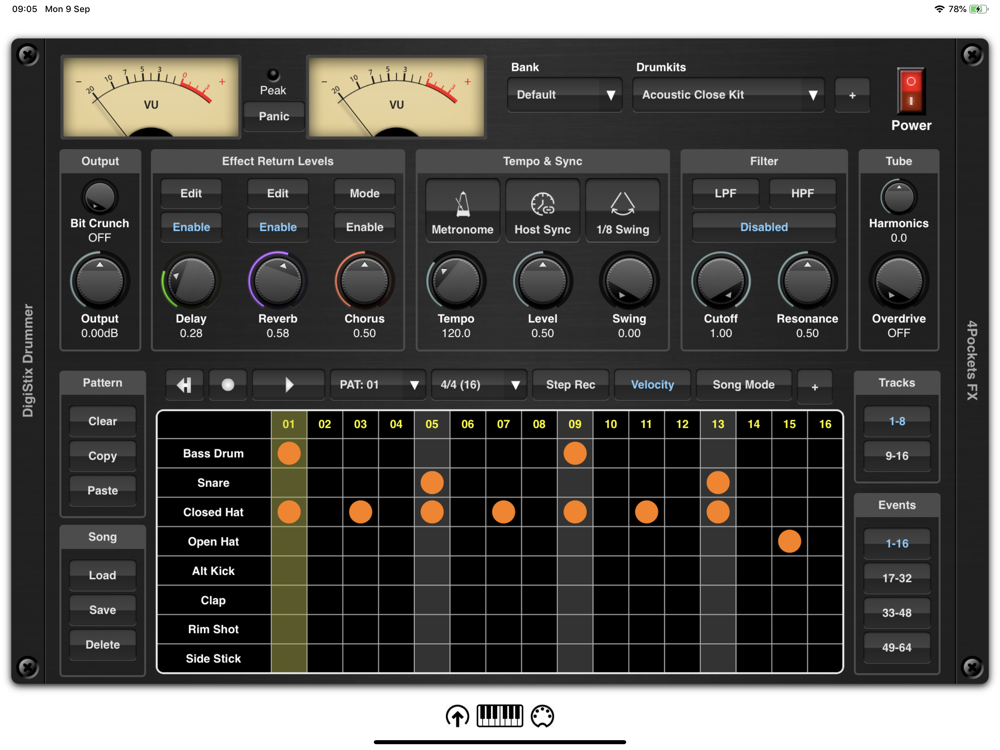Toggle the Reverb Enable button
Viewport: 1000px width, 750px height.
(278, 227)
